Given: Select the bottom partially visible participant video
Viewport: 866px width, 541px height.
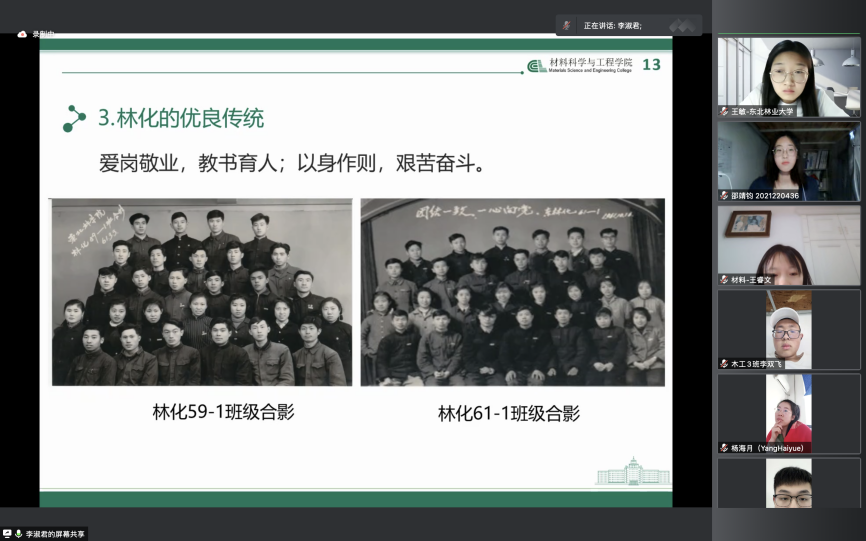Looking at the screenshot, I should tap(788, 484).
